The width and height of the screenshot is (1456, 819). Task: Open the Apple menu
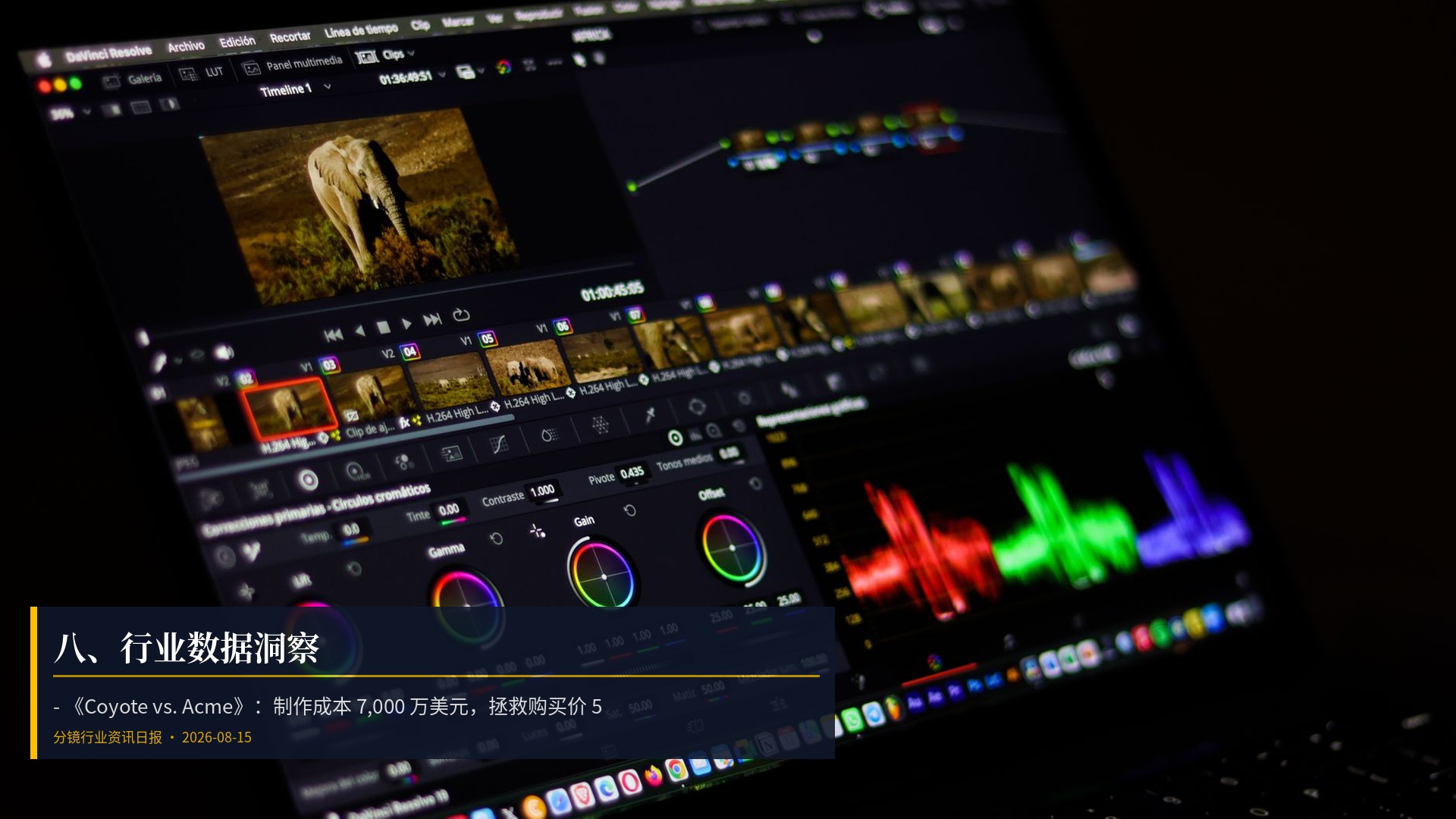click(x=44, y=59)
